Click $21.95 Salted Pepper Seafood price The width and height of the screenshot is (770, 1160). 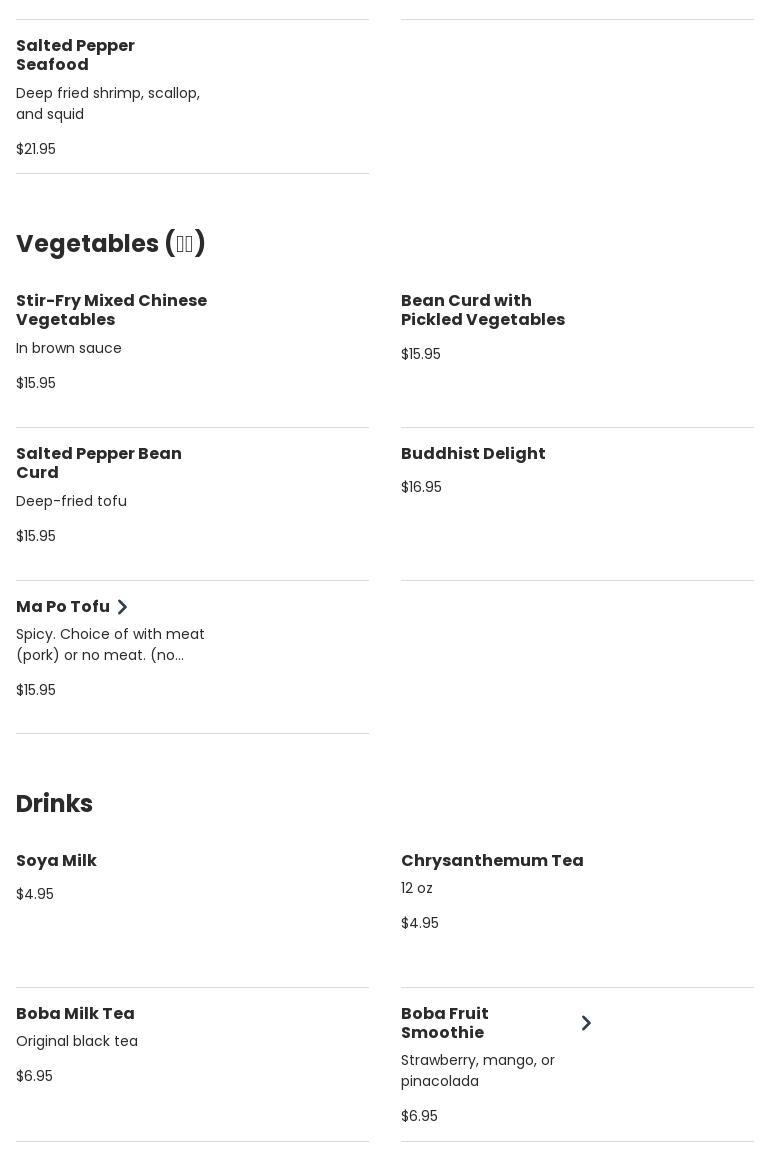click(36, 149)
